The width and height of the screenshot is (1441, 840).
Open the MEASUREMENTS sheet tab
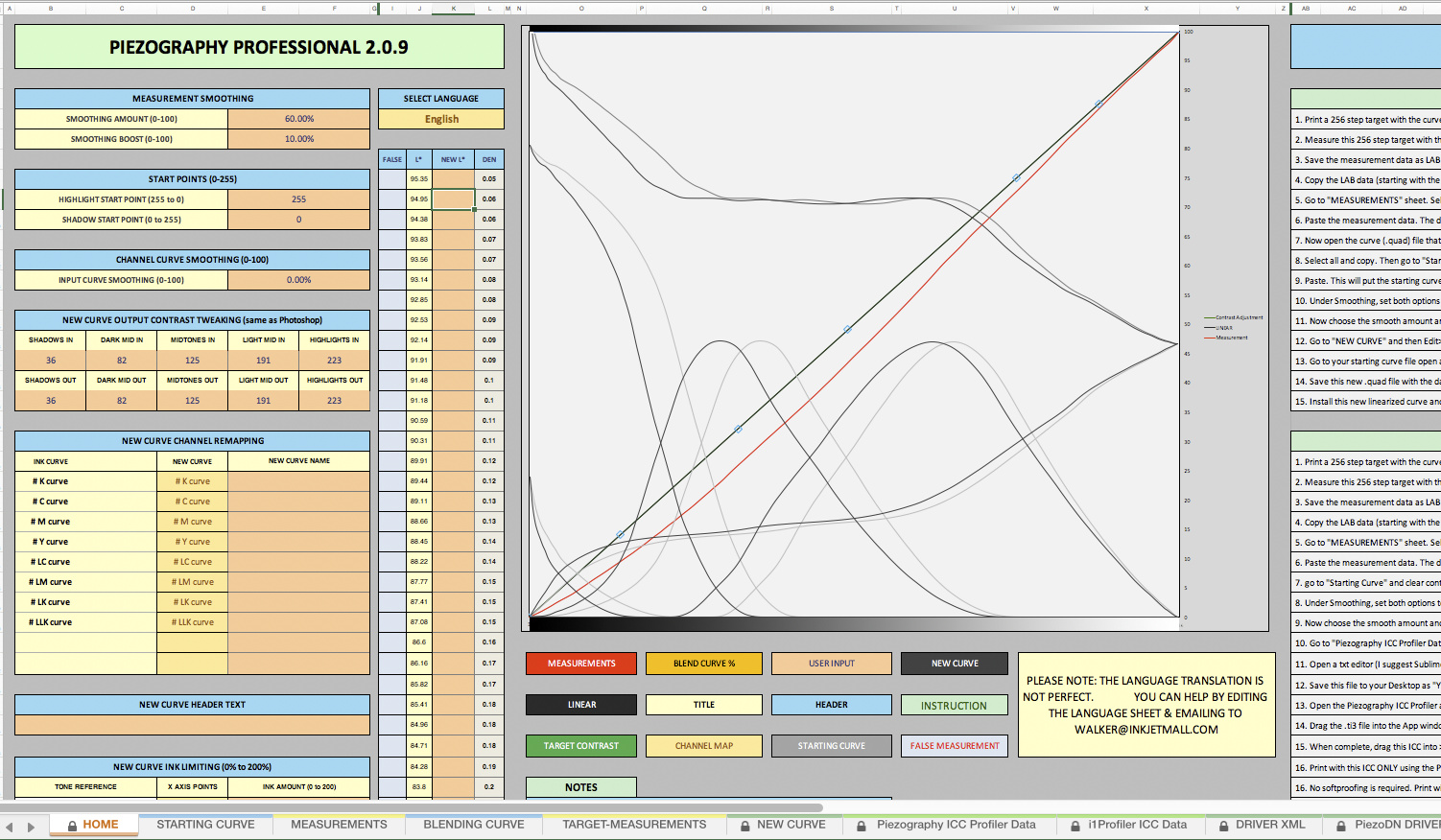[339, 825]
